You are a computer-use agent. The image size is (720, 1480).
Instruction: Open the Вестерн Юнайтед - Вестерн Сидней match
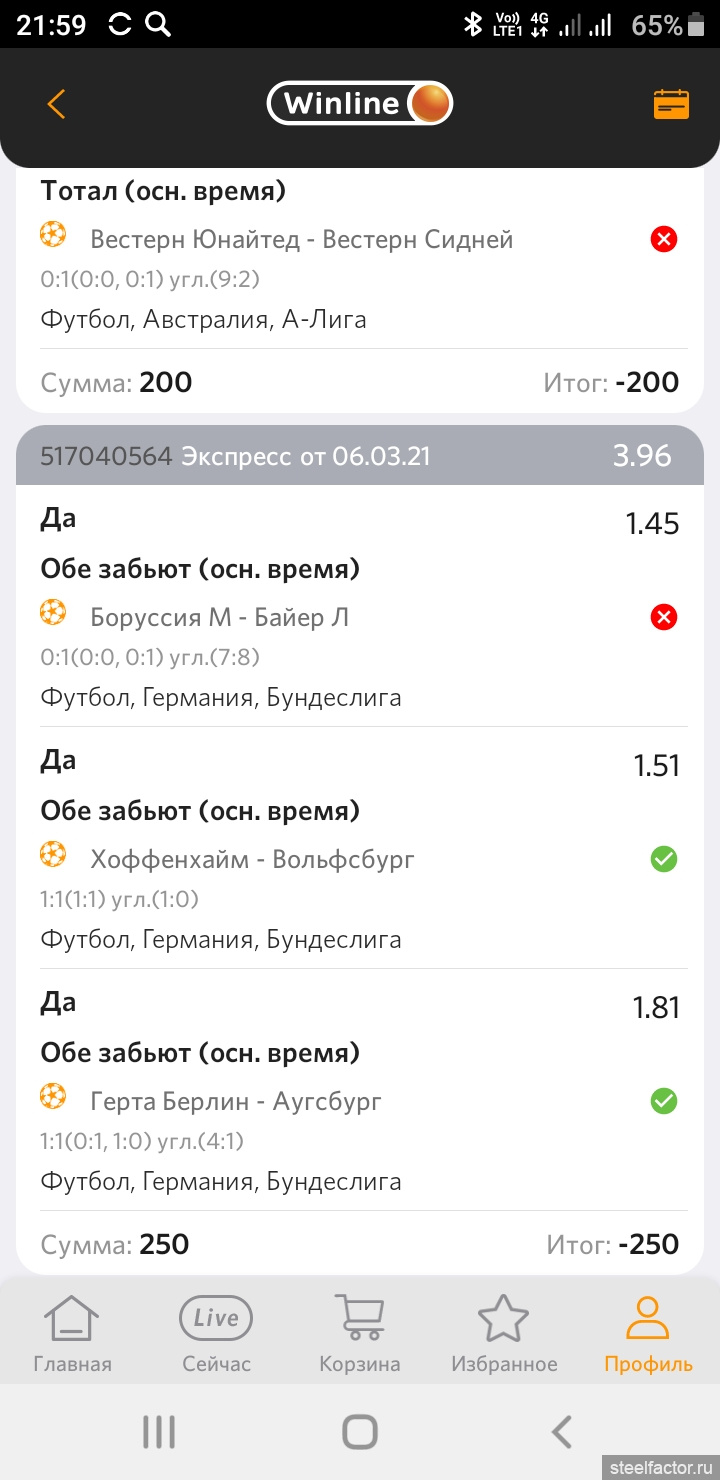click(x=301, y=239)
